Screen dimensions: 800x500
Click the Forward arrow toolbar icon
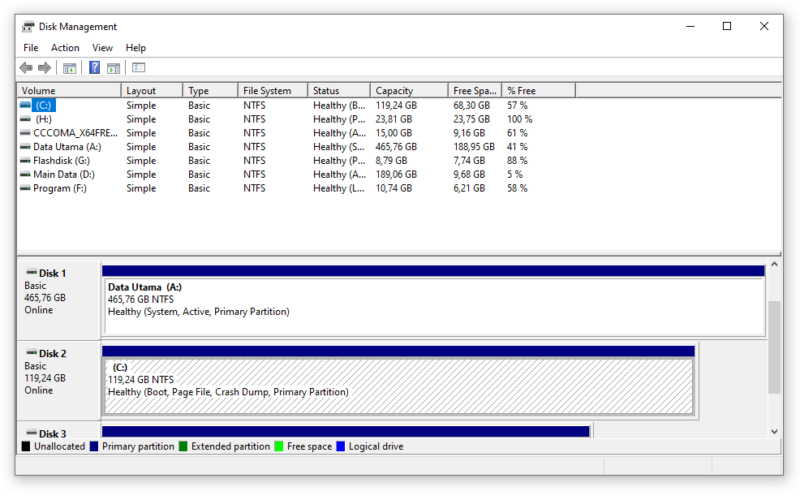pyautogui.click(x=45, y=67)
